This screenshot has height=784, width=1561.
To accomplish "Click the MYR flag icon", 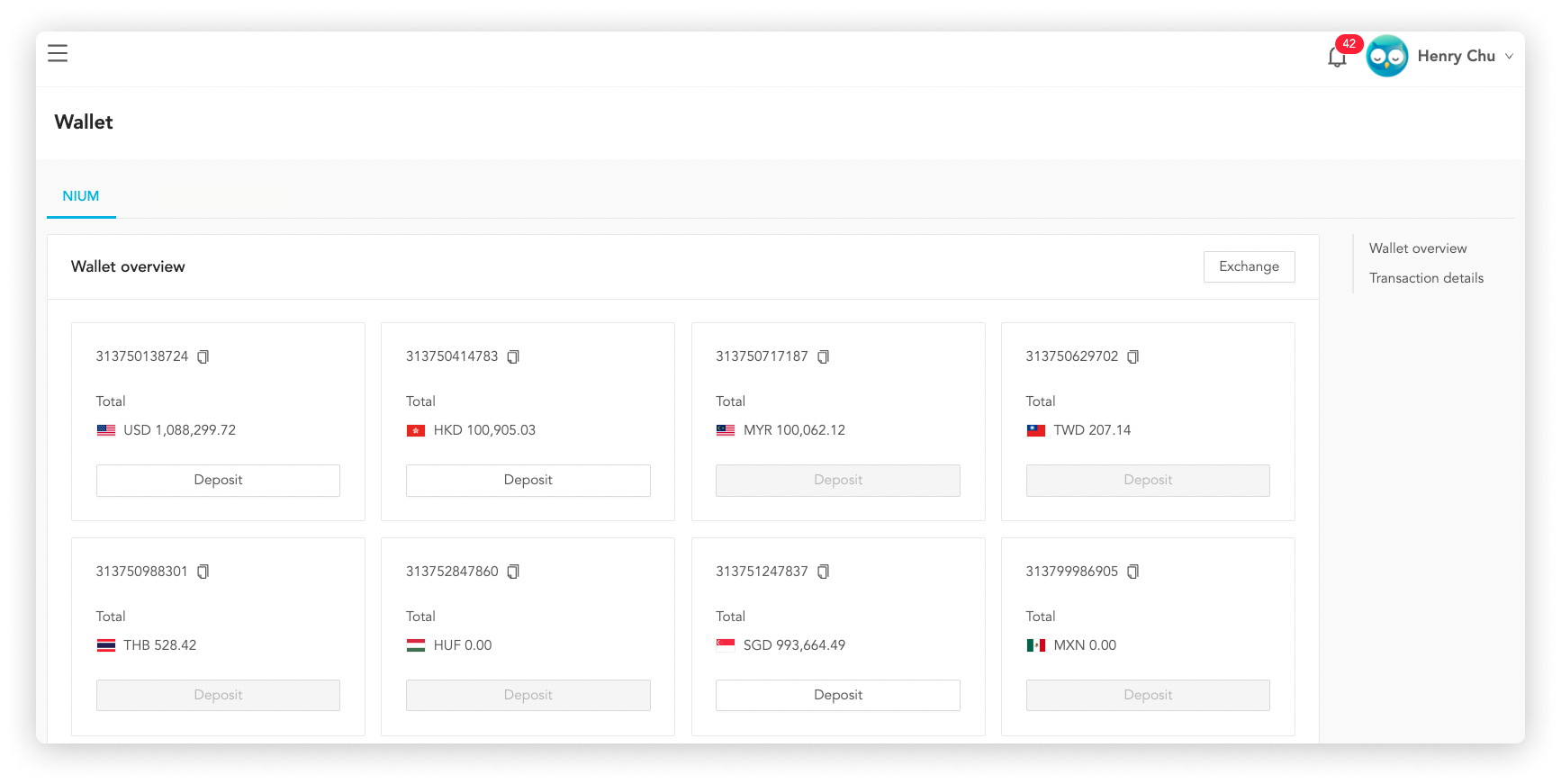I will [x=726, y=430].
